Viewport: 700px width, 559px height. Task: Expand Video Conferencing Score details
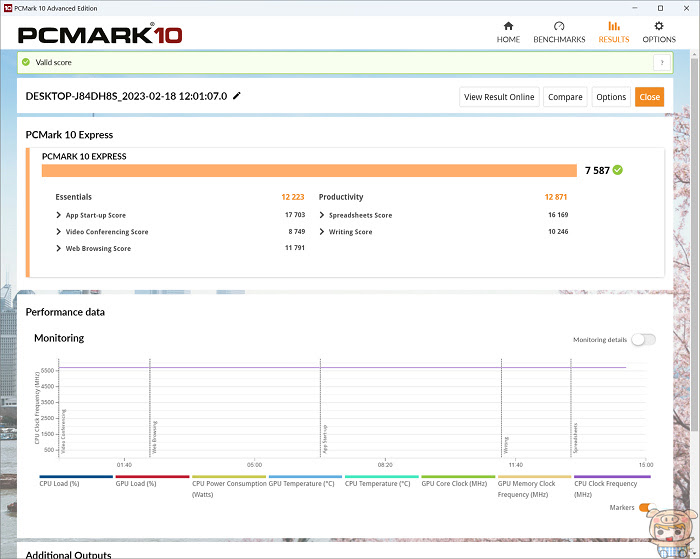(58, 231)
